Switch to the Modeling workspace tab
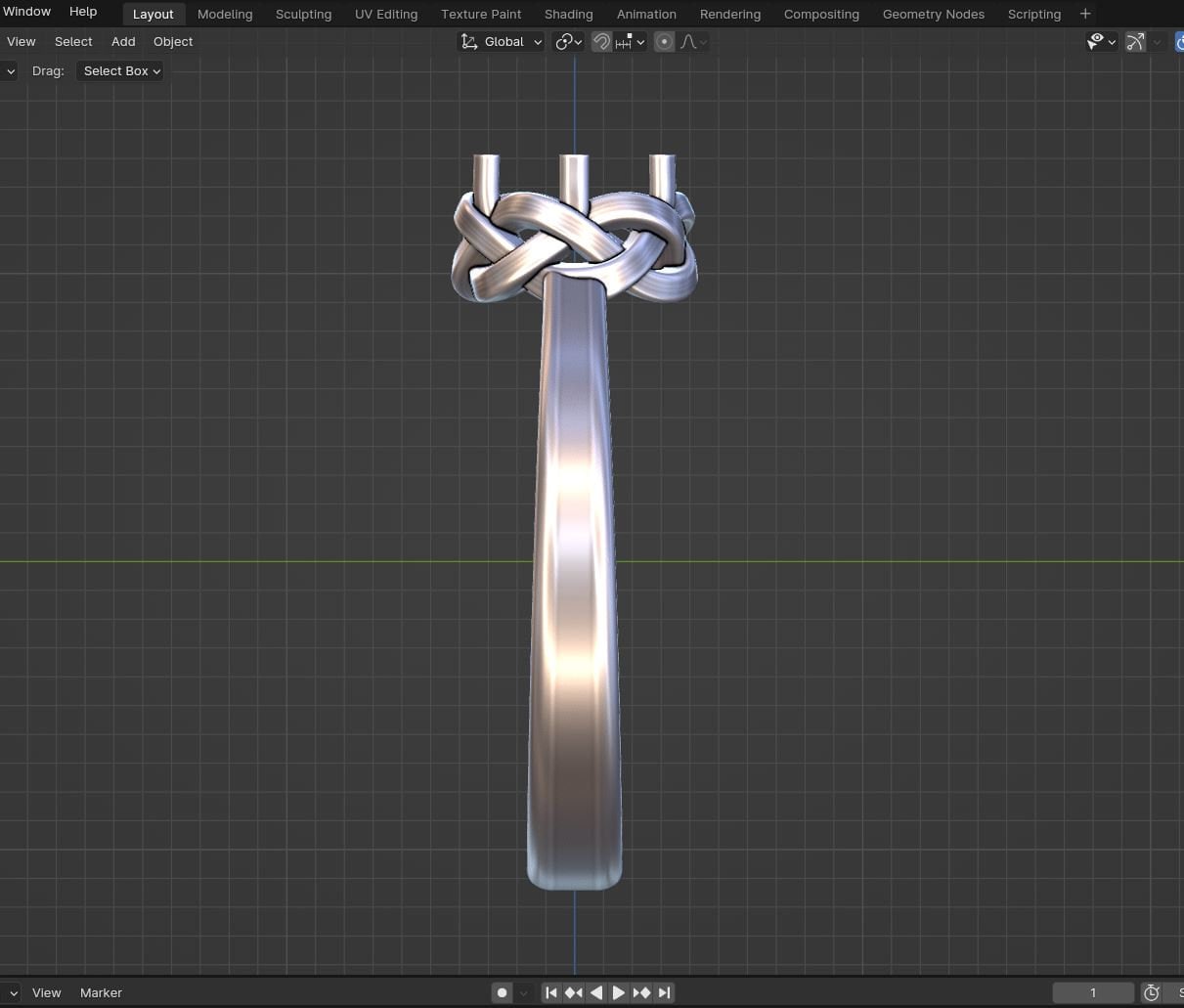 tap(225, 14)
